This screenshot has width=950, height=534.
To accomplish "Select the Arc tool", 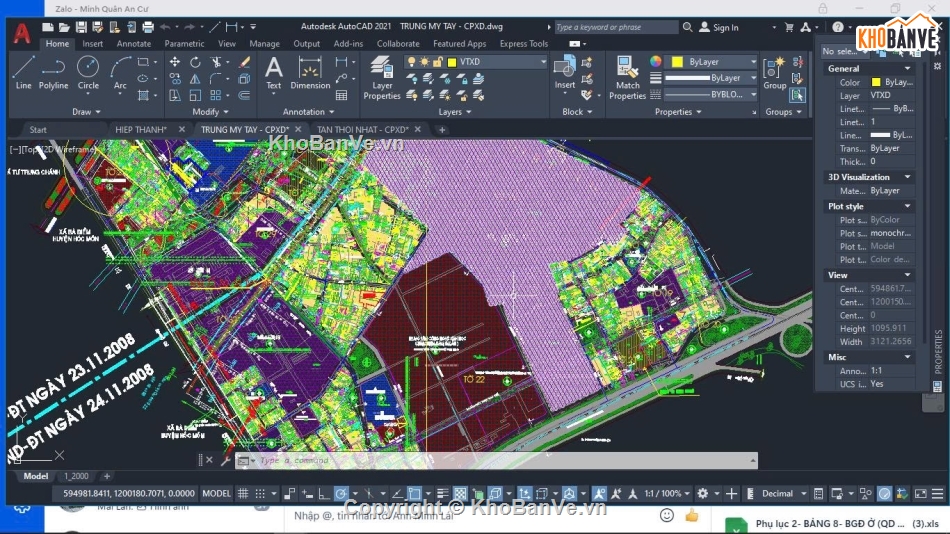I will point(120,73).
